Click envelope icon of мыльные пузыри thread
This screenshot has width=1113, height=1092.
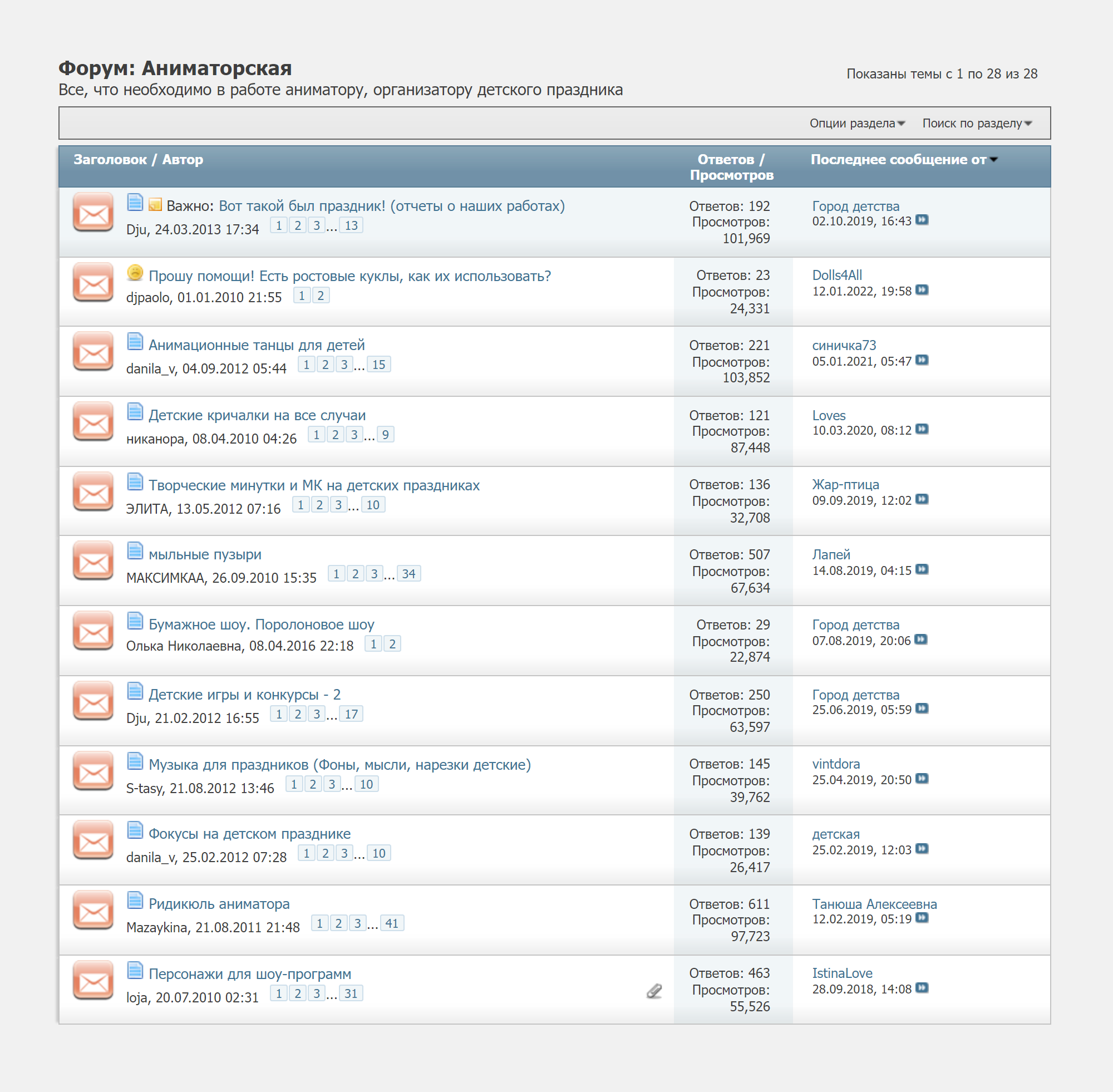(x=93, y=561)
